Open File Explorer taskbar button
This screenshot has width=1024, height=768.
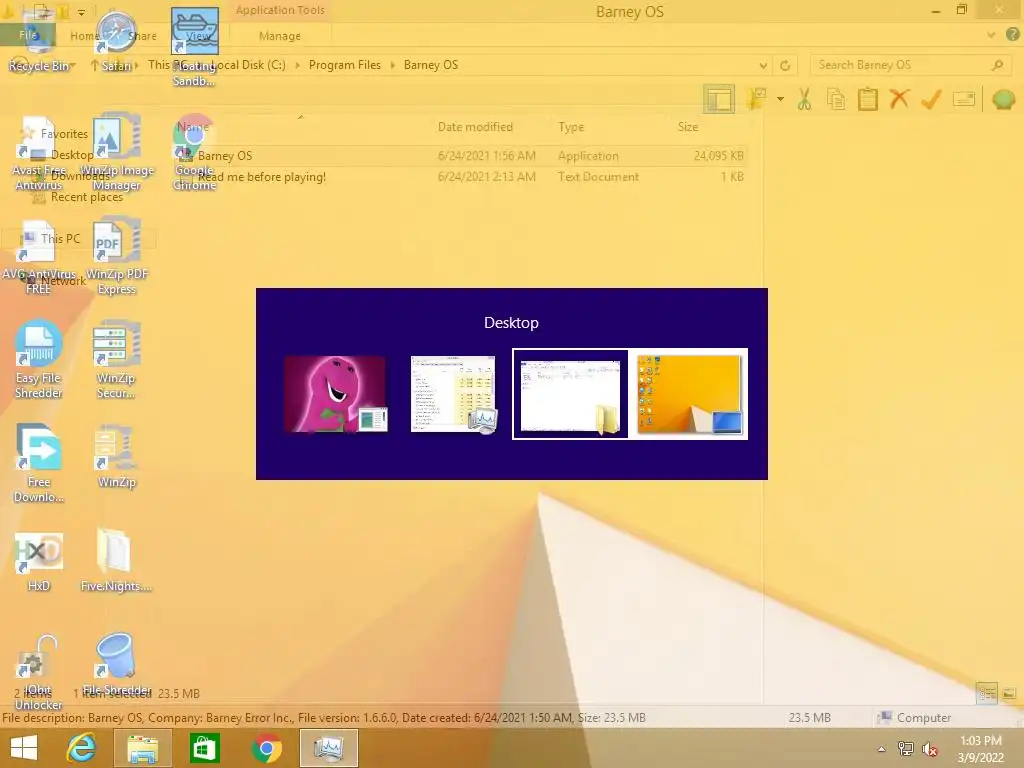pos(143,748)
